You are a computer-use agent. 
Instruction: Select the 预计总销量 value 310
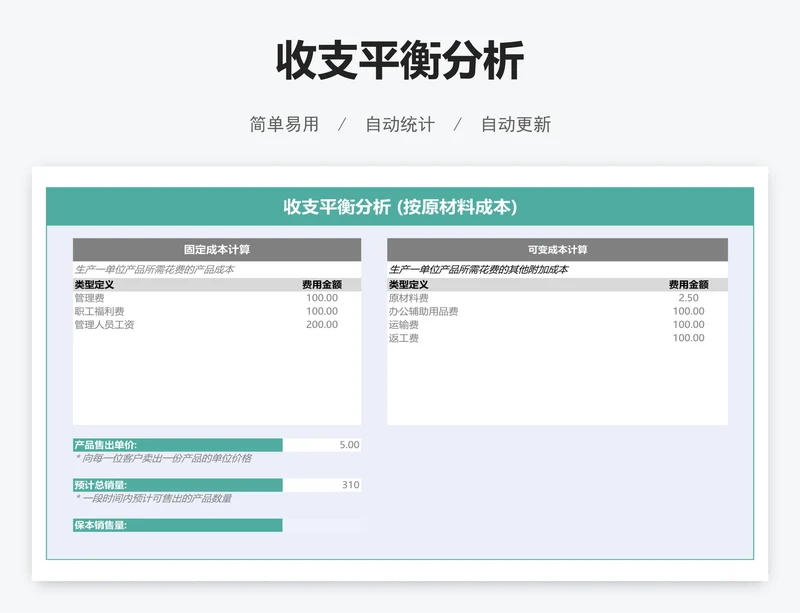click(x=350, y=485)
